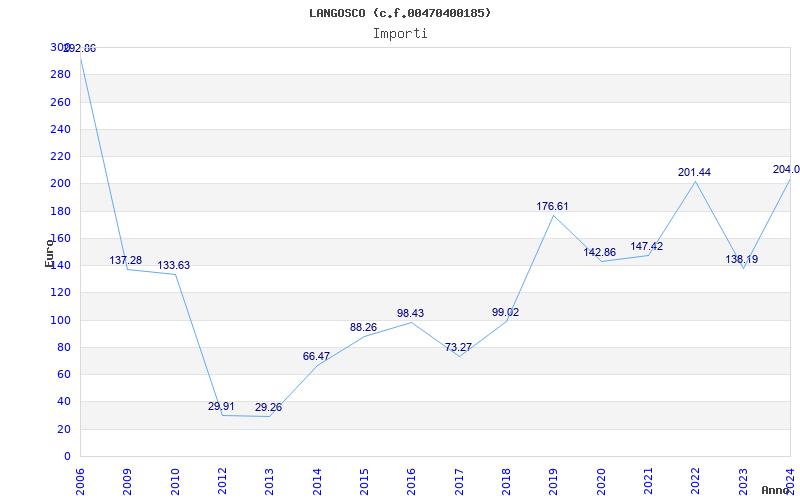Click the year 2022 axis label
The width and height of the screenshot is (800, 500).
pyautogui.click(x=696, y=482)
